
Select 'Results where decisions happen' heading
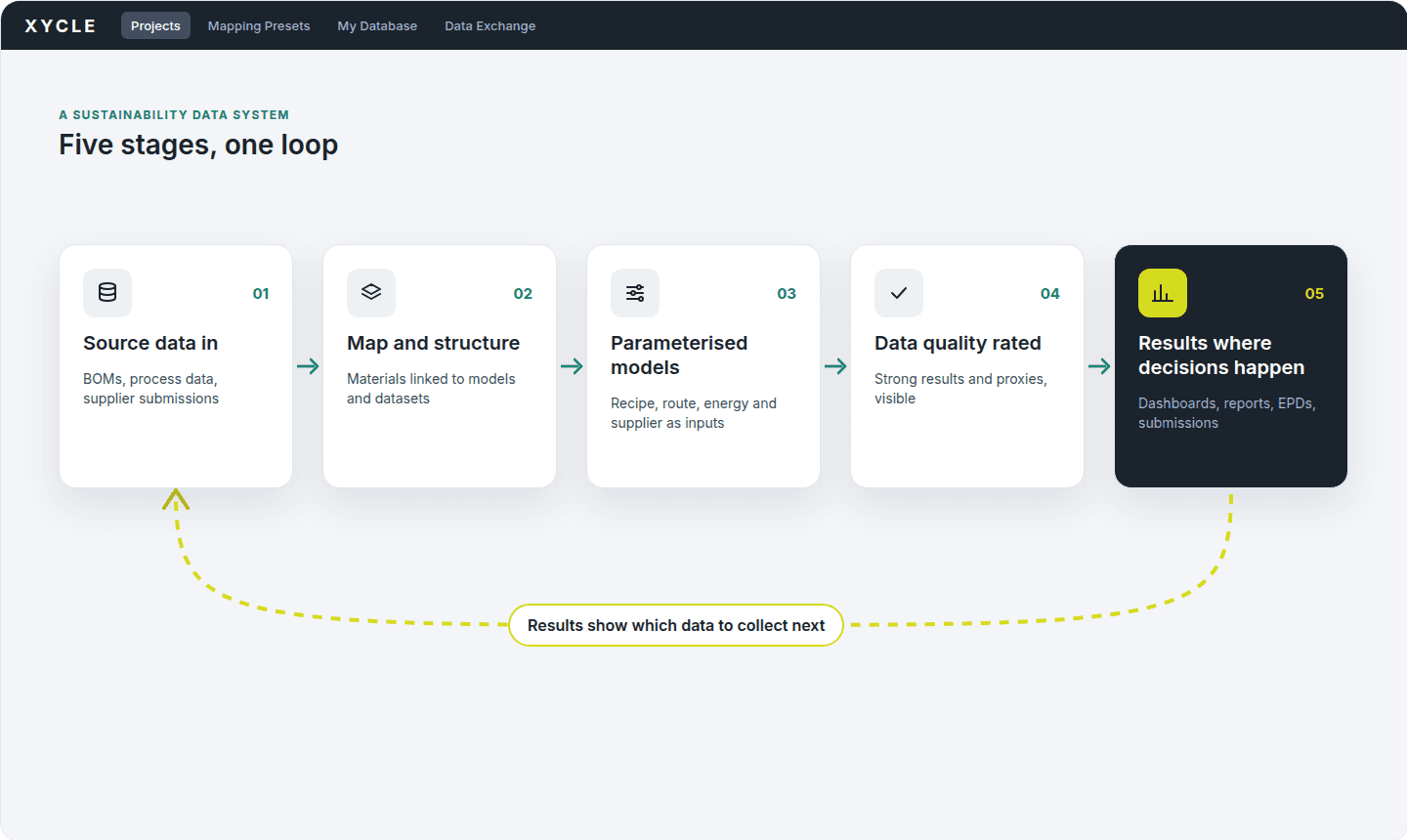point(1221,356)
